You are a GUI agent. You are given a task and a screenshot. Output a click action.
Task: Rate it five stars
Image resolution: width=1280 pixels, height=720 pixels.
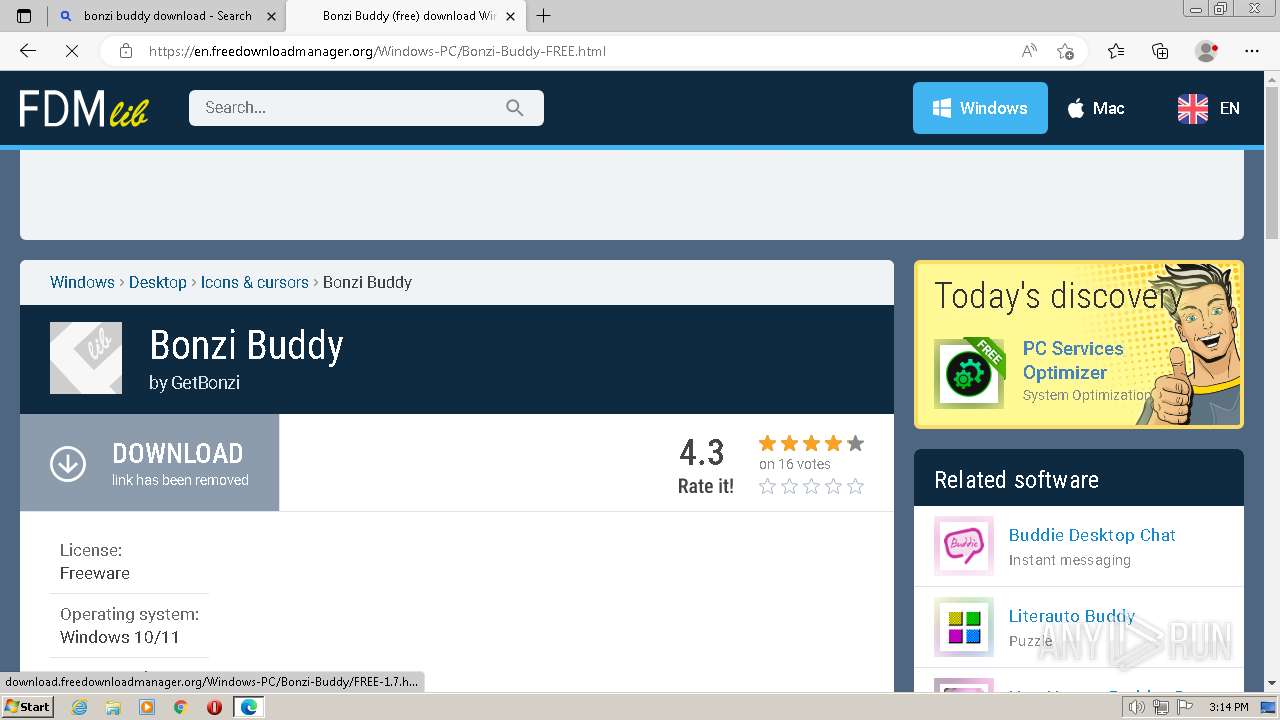click(x=855, y=486)
